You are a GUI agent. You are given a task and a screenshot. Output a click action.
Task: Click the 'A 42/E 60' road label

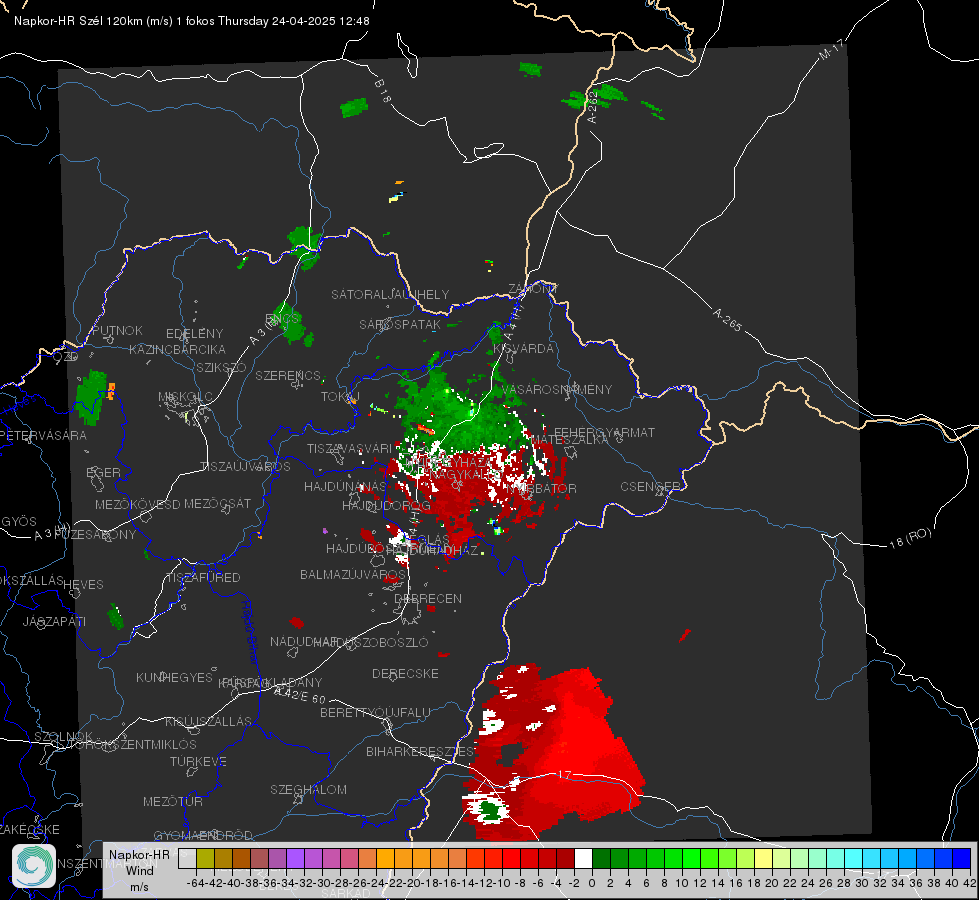pos(300,695)
